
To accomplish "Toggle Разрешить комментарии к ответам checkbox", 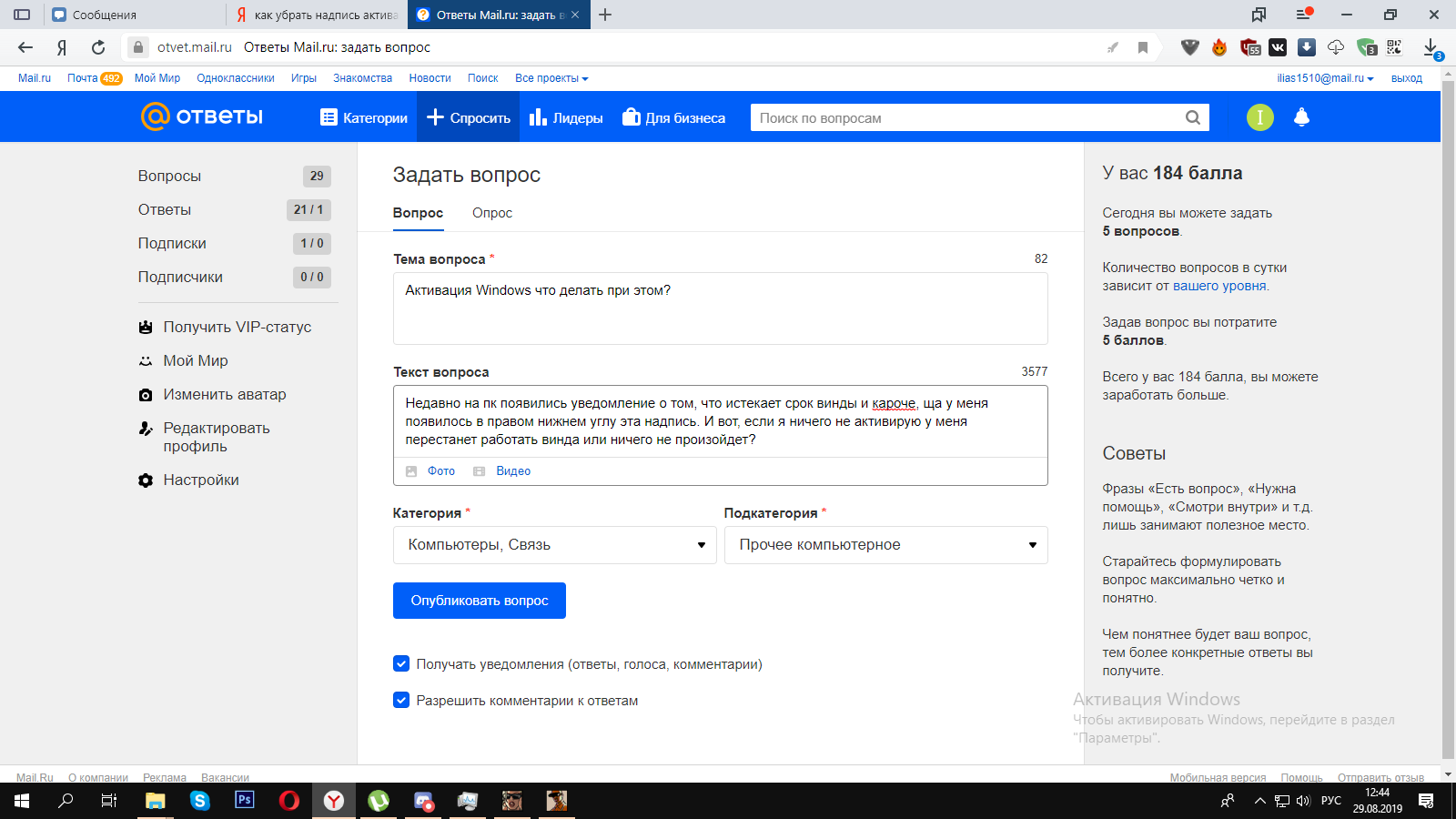I will 401,700.
